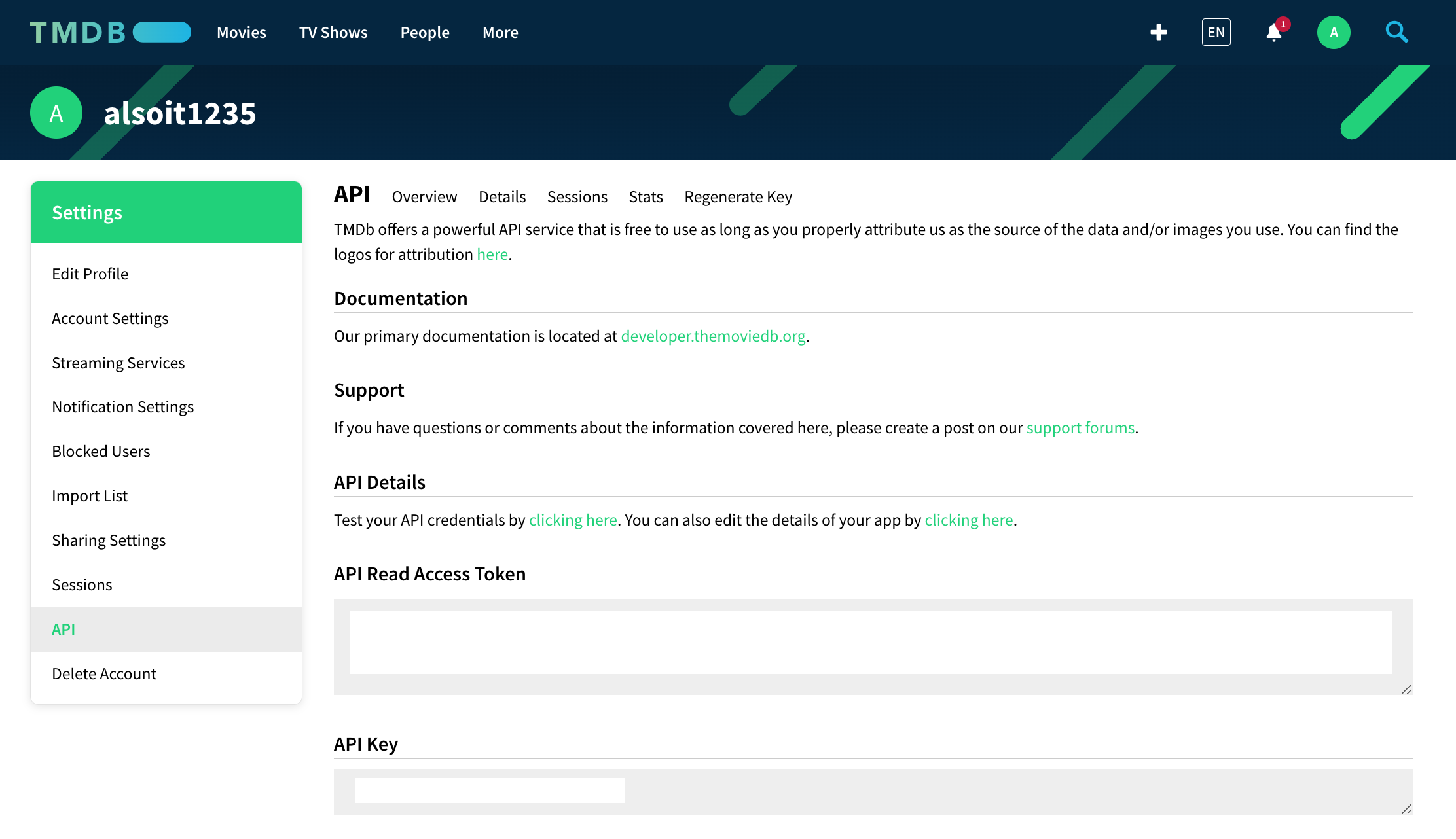This screenshot has height=839, width=1456.
Task: Follow the support forums link
Action: 1080,427
